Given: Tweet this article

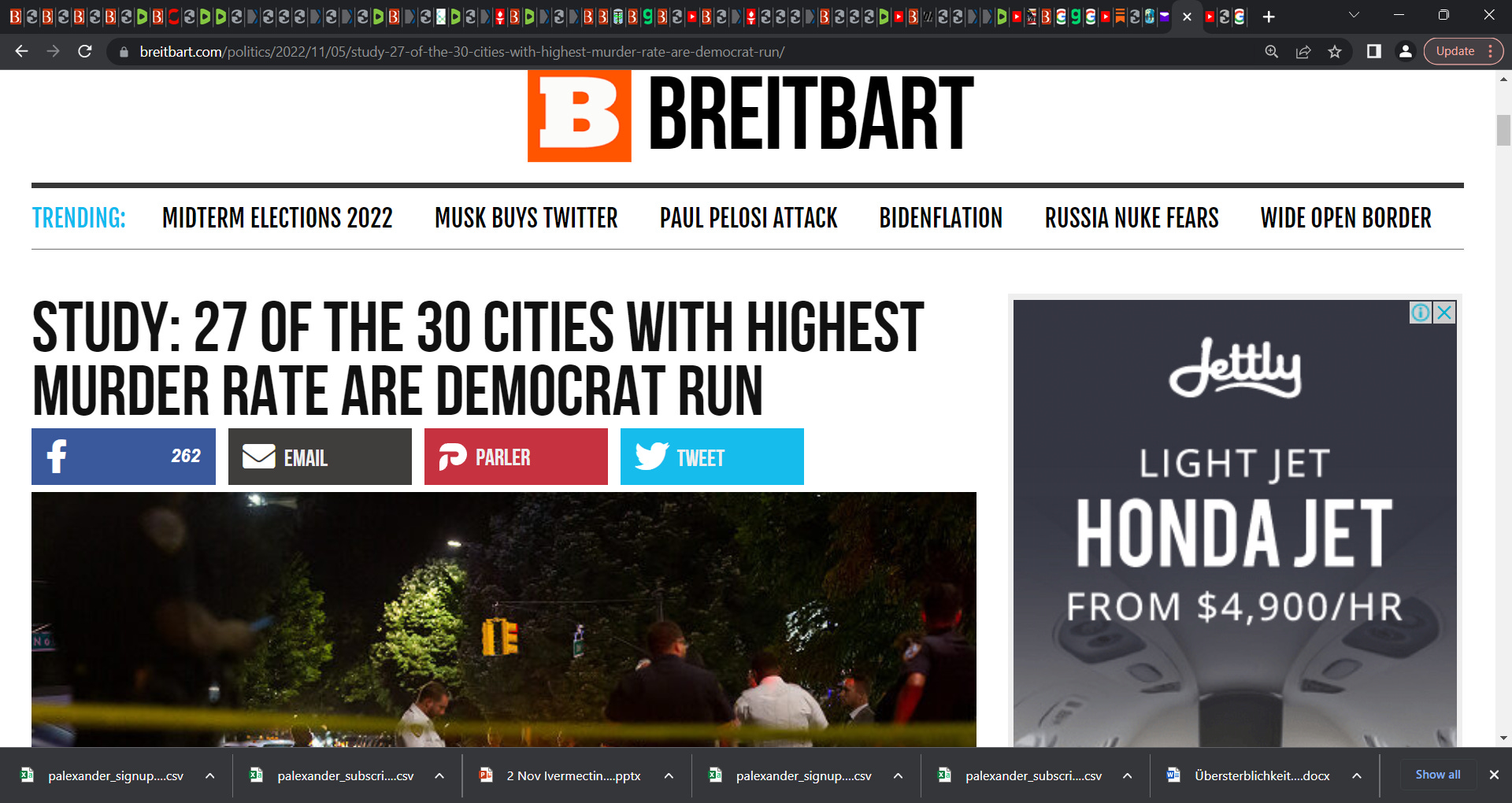Looking at the screenshot, I should click(x=712, y=457).
